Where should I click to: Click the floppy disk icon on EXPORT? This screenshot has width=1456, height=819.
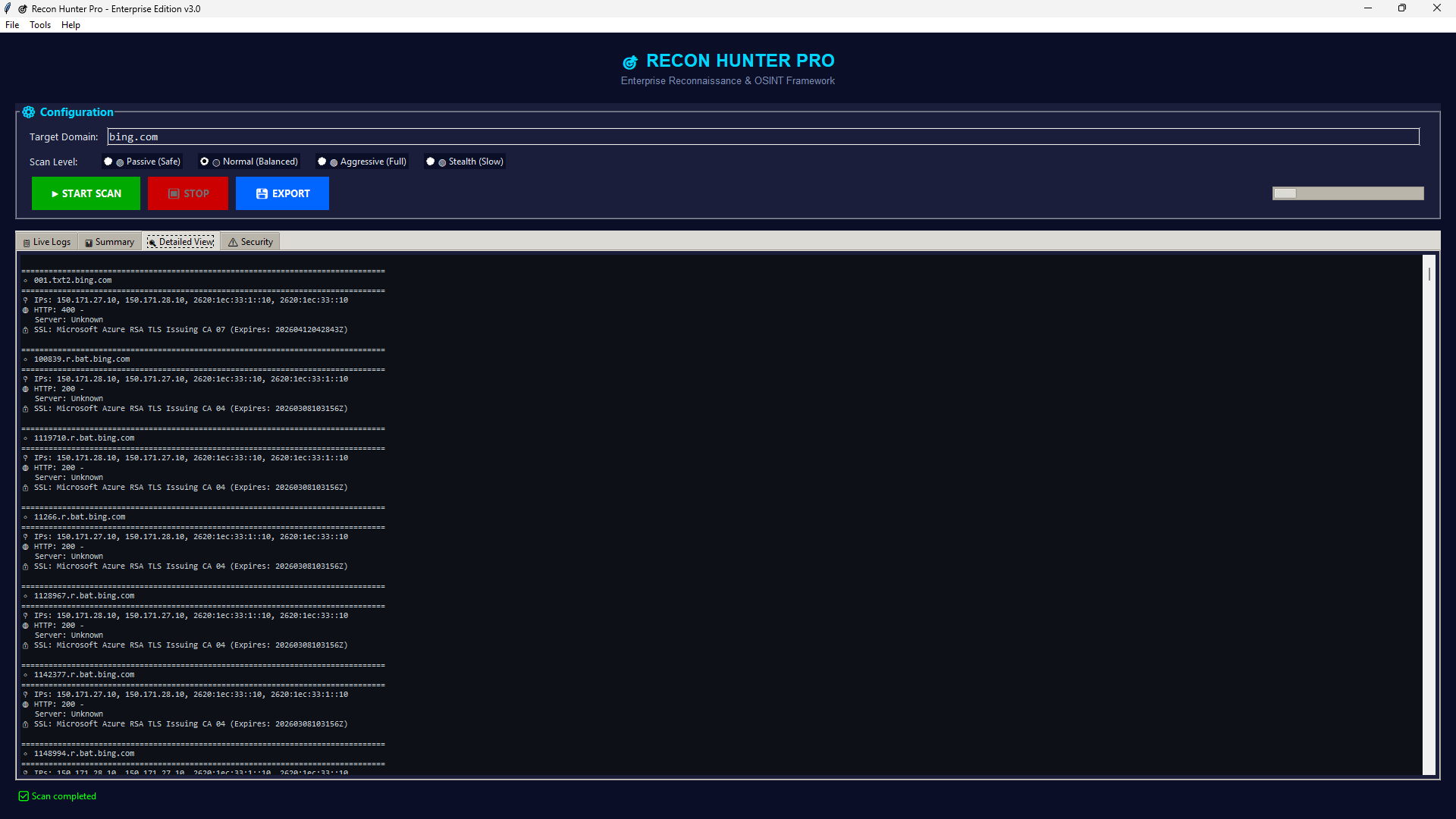262,194
